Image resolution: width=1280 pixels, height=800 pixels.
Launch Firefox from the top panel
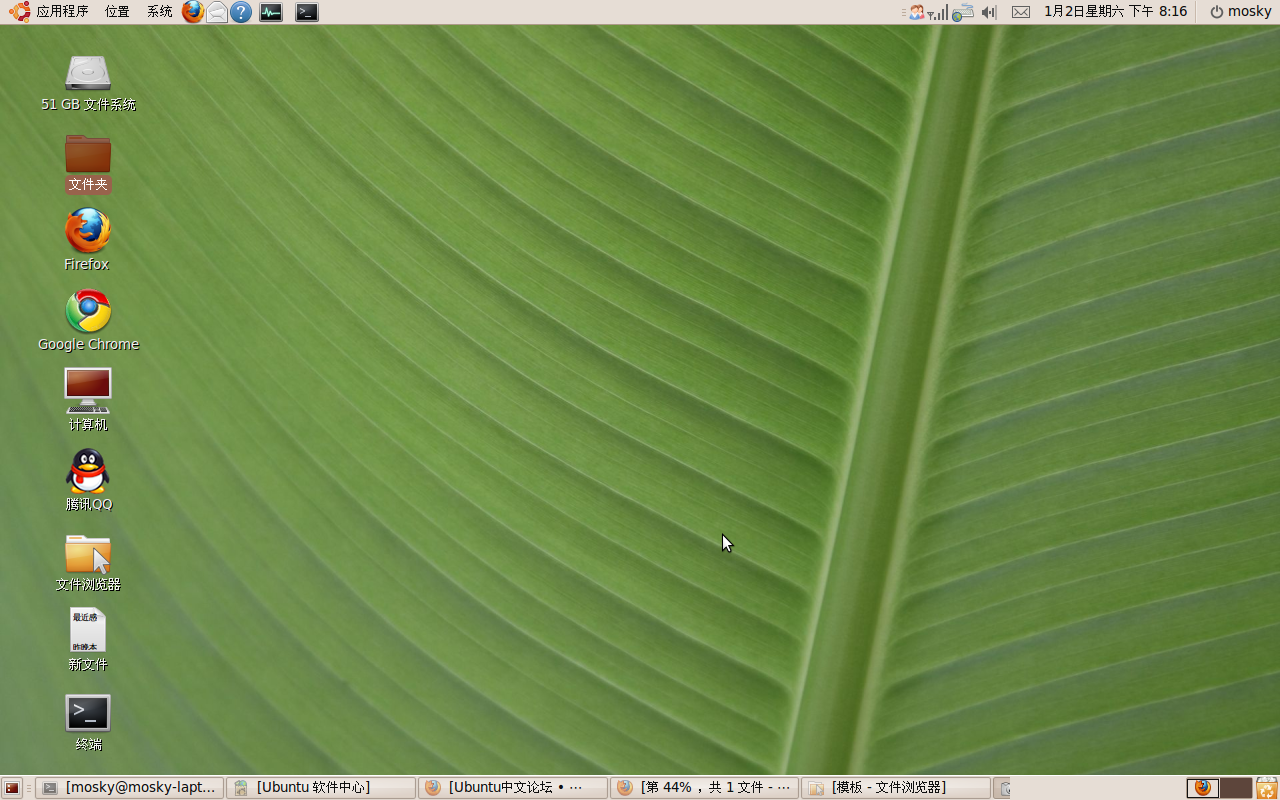193,12
